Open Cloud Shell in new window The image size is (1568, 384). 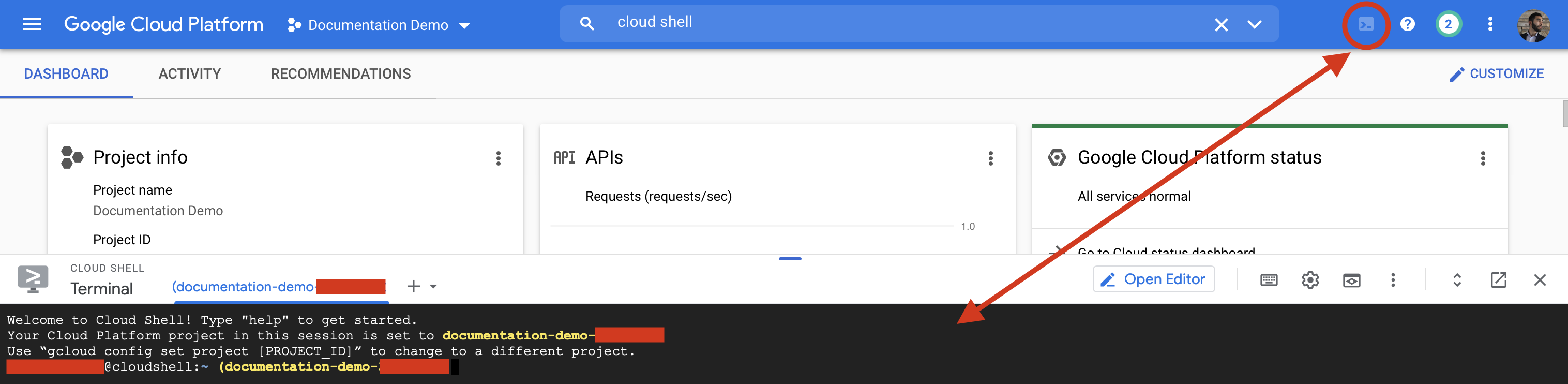[1498, 280]
